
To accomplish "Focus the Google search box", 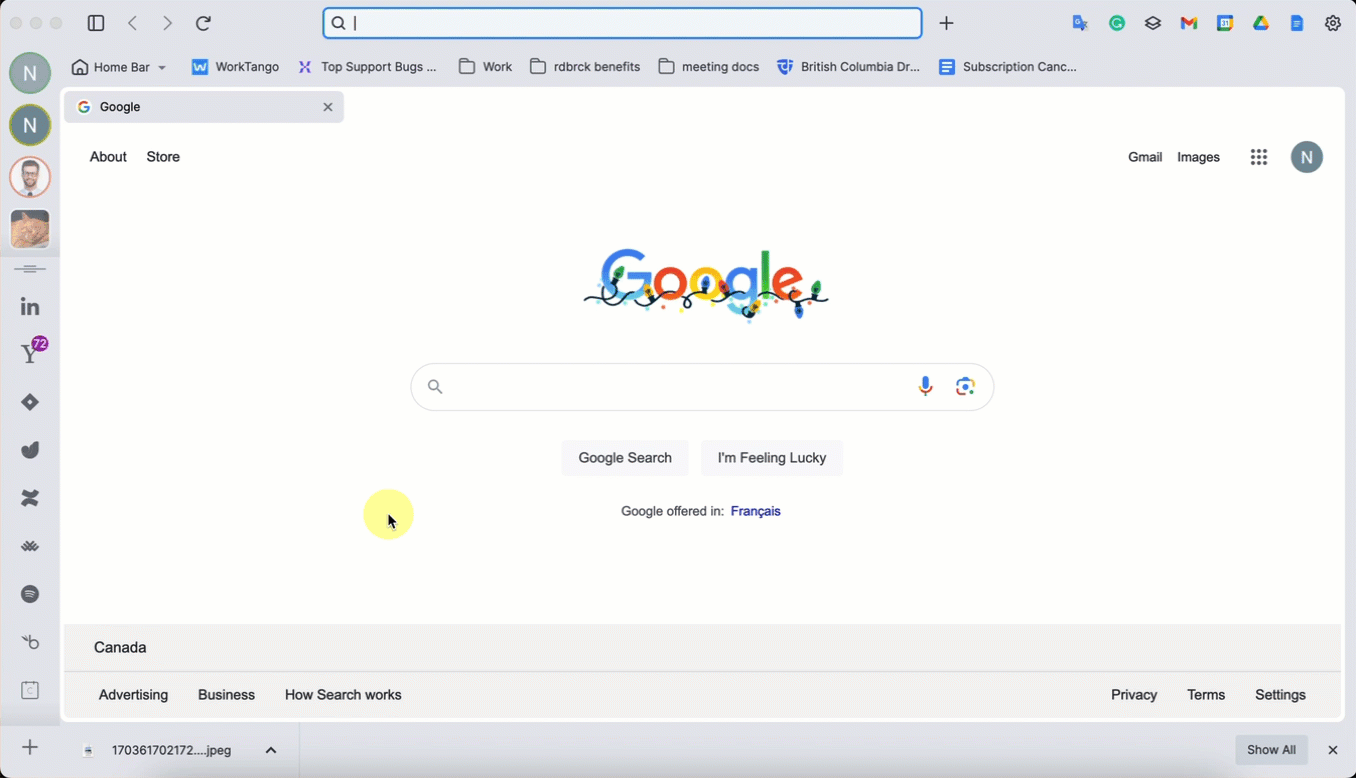I will click(x=702, y=387).
